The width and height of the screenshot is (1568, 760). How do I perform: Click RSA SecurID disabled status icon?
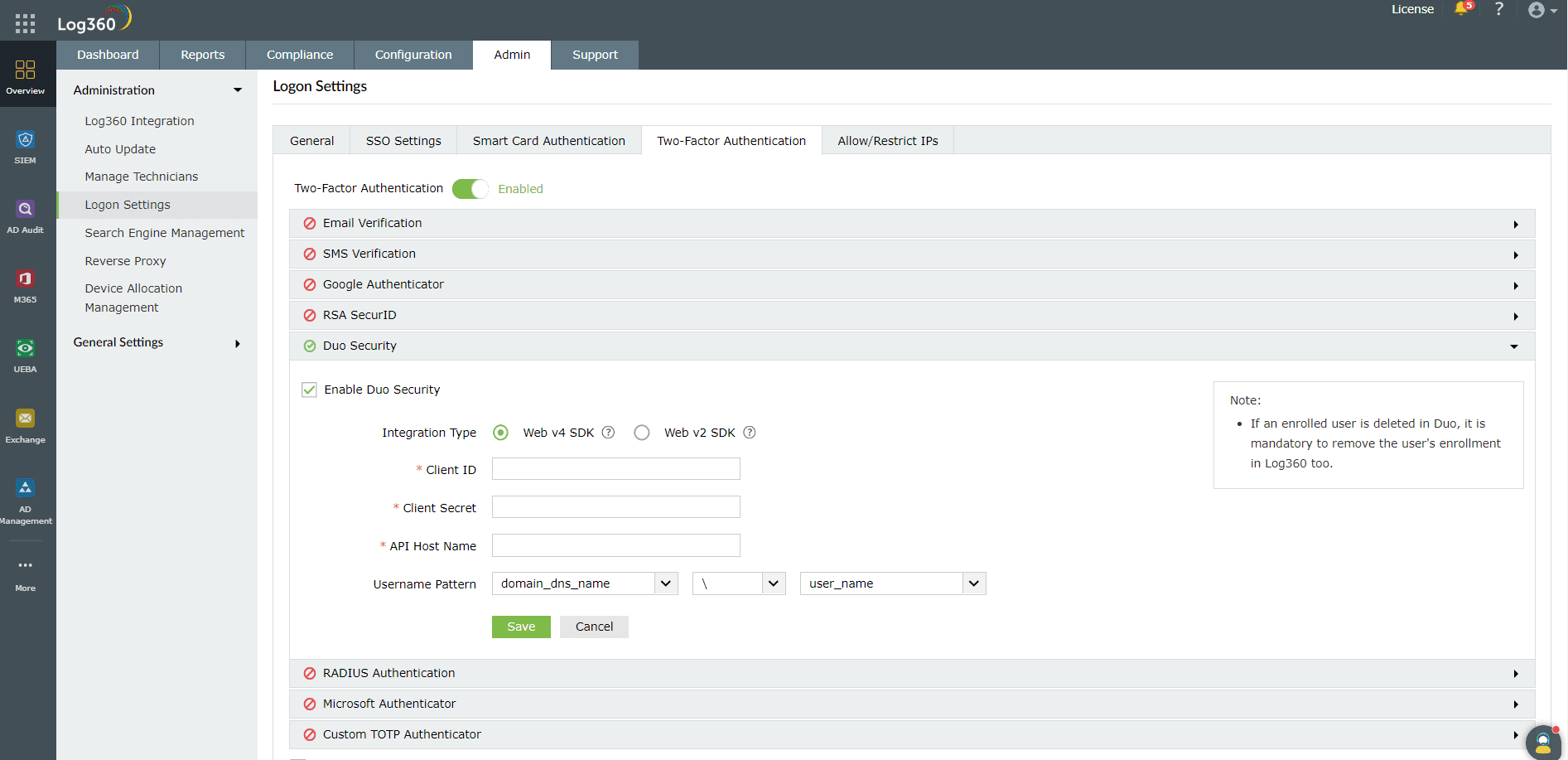point(310,316)
